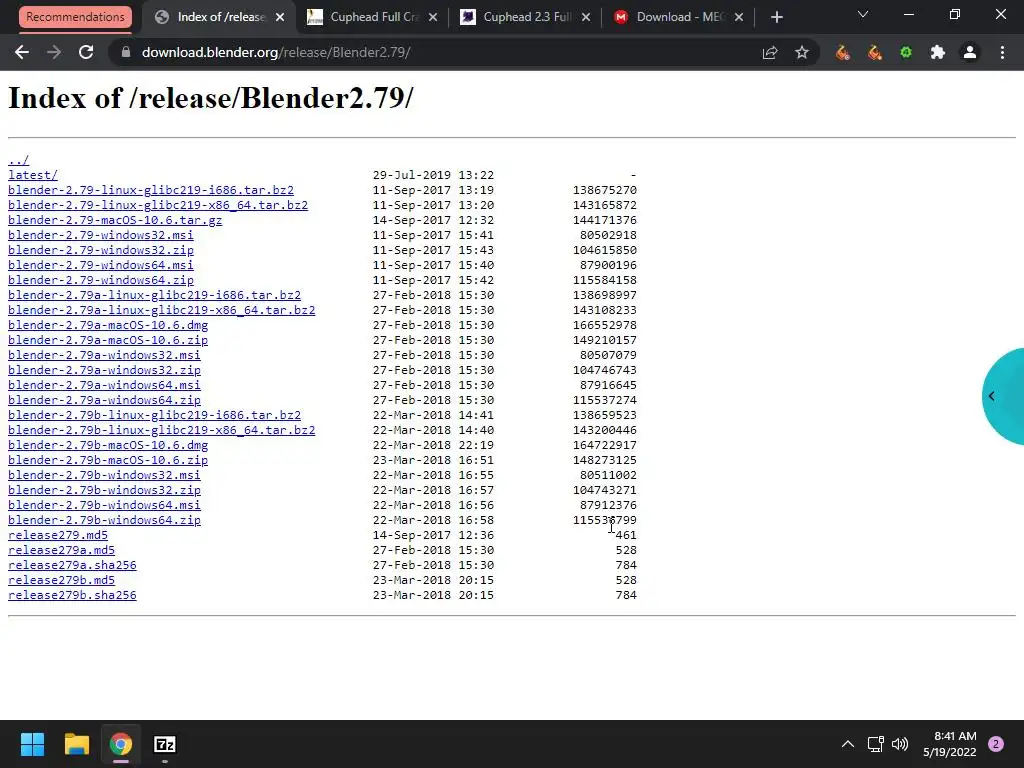The image size is (1024, 768).
Task: Download blender-2.79b-windows64.zip
Action: pyautogui.click(x=104, y=520)
